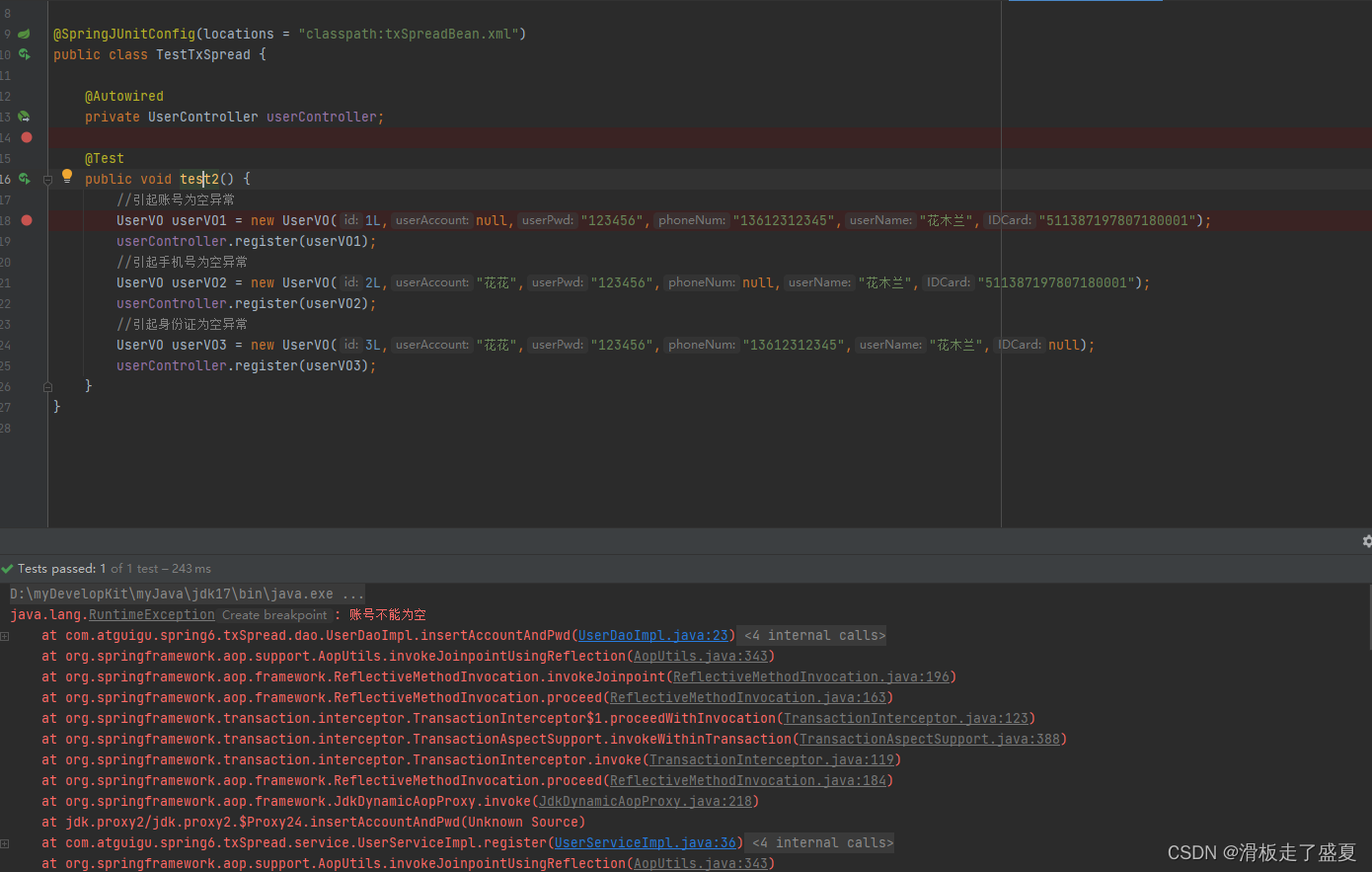Open the RuntimeException class link

[x=151, y=615]
